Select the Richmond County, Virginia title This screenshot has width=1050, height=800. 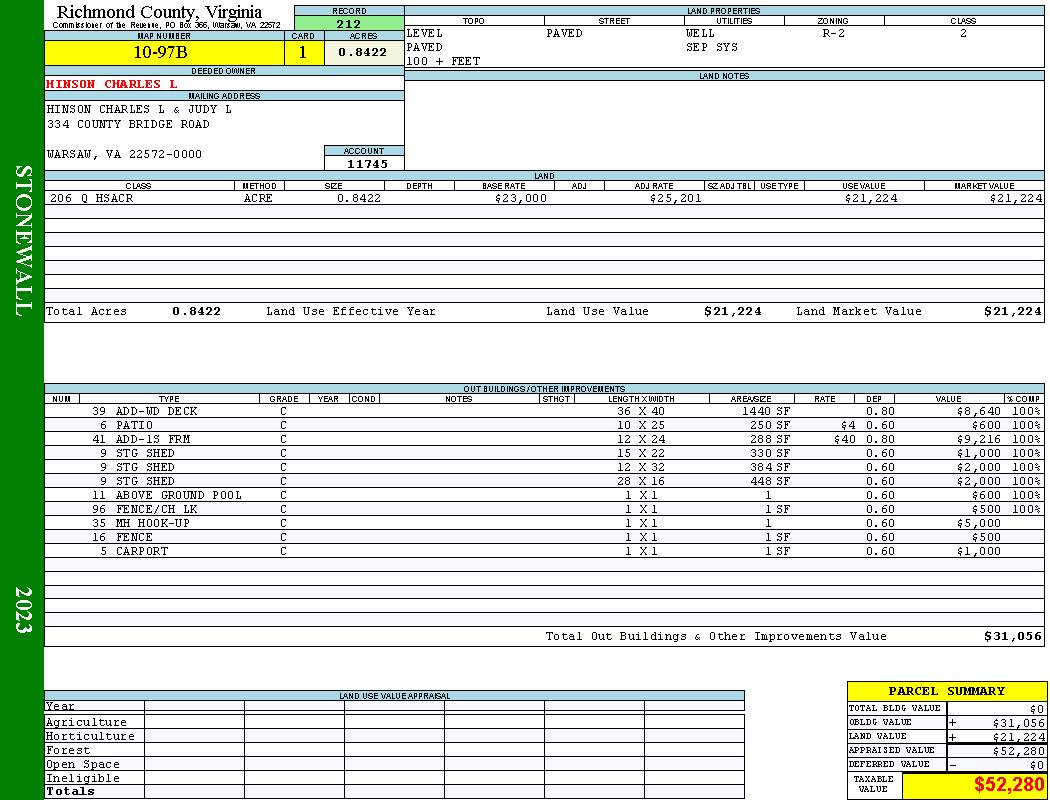[x=159, y=12]
